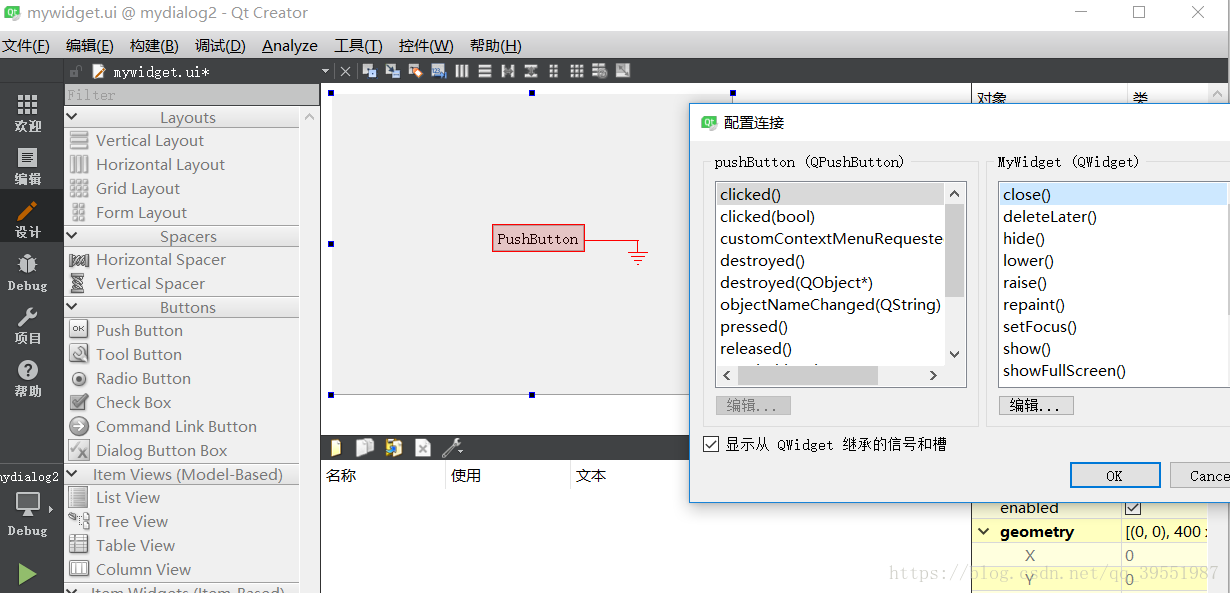1230x593 pixels.
Task: Toggle the enabled property checkbox
Action: coord(1133,508)
